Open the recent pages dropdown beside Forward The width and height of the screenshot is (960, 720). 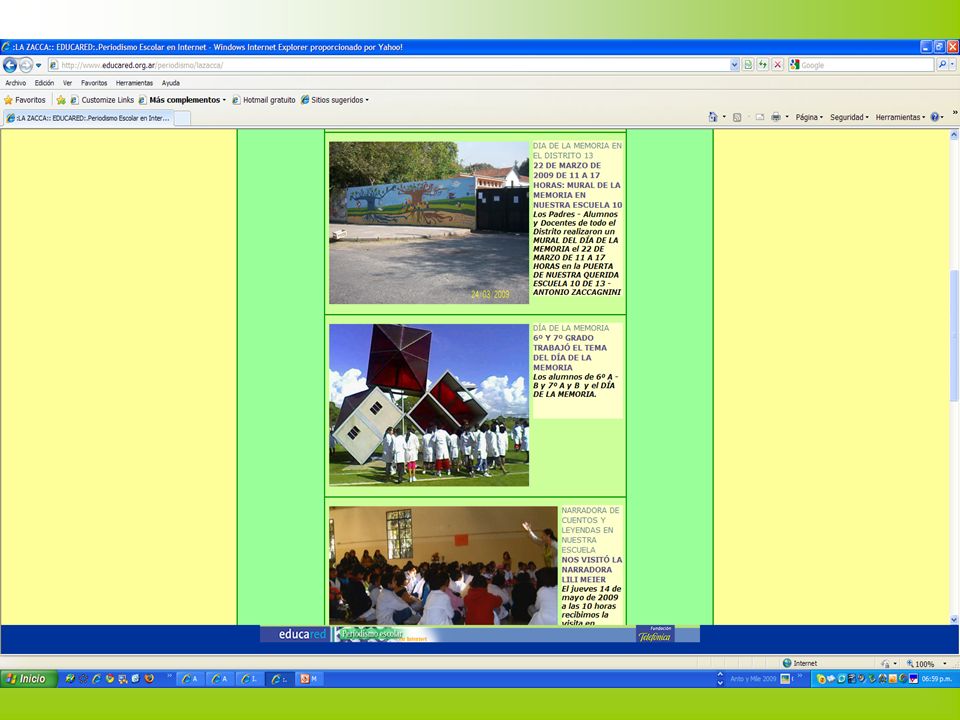pos(39,65)
